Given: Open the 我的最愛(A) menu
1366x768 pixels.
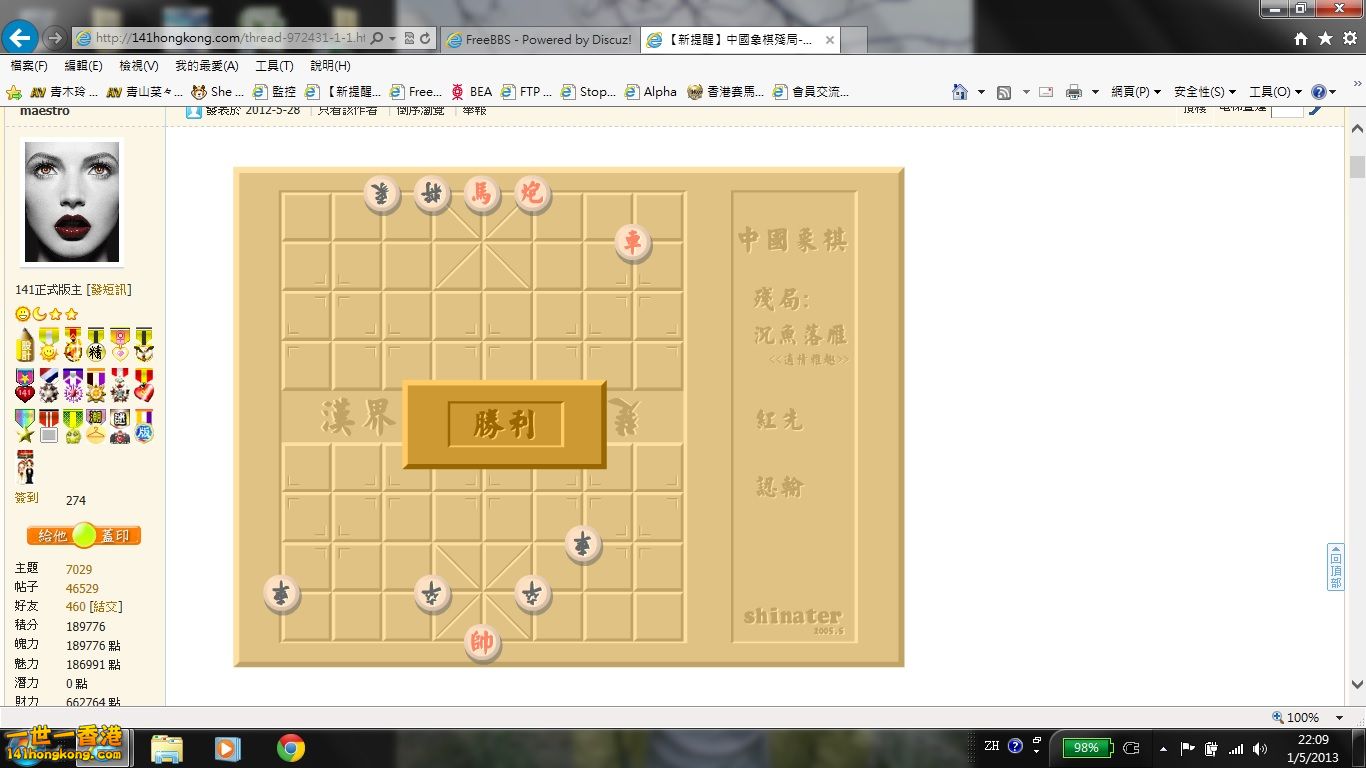Looking at the screenshot, I should click(x=206, y=66).
